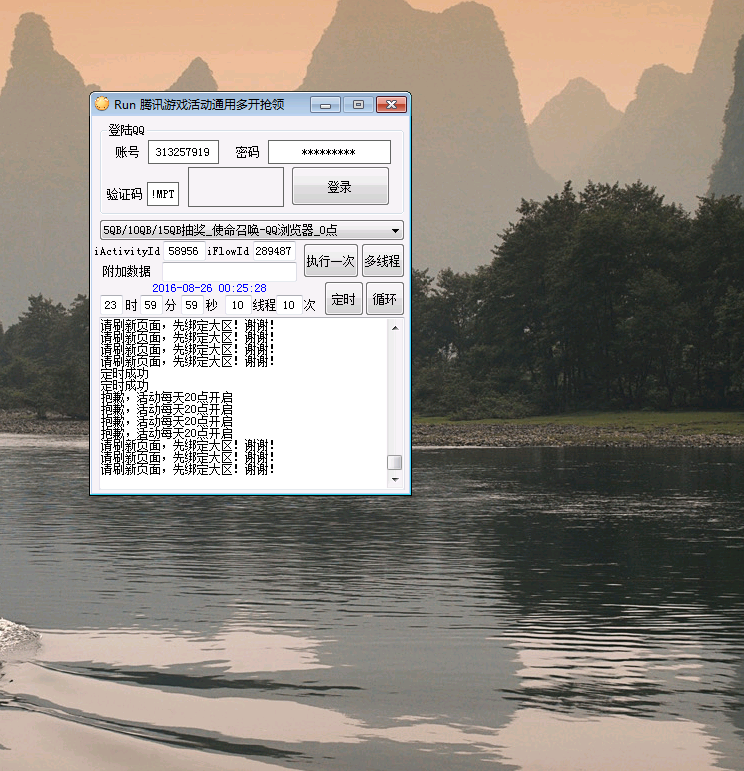Close the Run 腾讯游戏活动 window
This screenshot has height=771, width=744.
pyautogui.click(x=391, y=105)
